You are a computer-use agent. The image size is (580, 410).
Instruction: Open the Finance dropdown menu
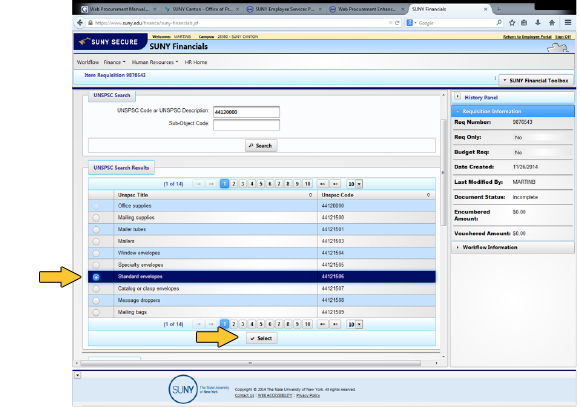[114, 62]
